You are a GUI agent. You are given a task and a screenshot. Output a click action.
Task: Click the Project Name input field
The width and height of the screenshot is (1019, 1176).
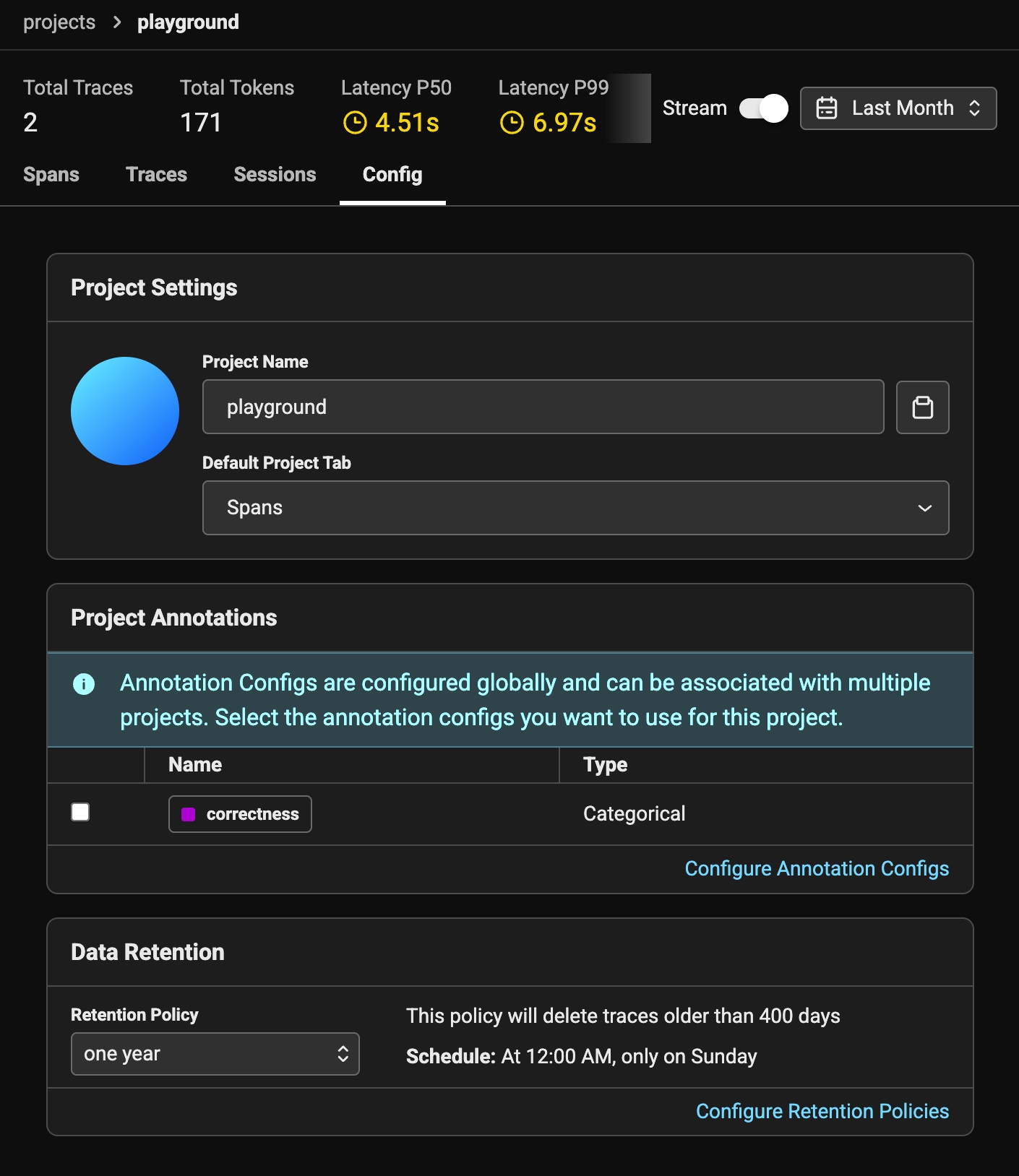coord(543,407)
